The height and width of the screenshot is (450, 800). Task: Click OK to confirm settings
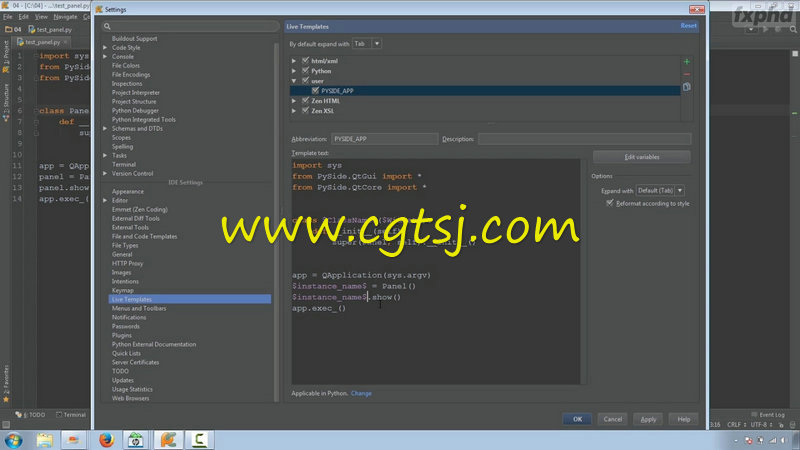[x=577, y=419]
